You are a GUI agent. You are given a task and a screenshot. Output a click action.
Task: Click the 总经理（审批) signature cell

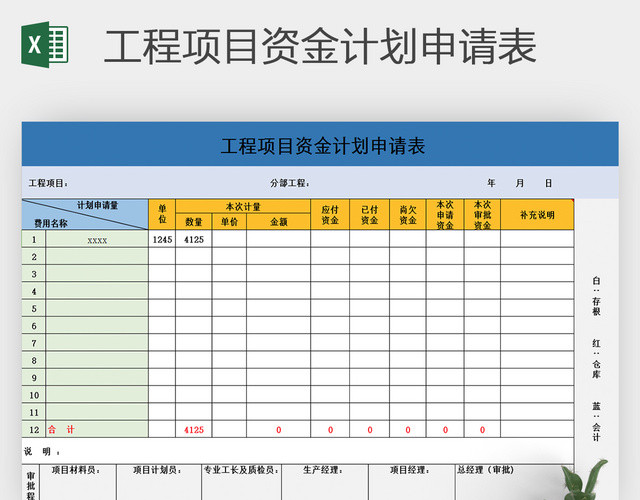514,482
